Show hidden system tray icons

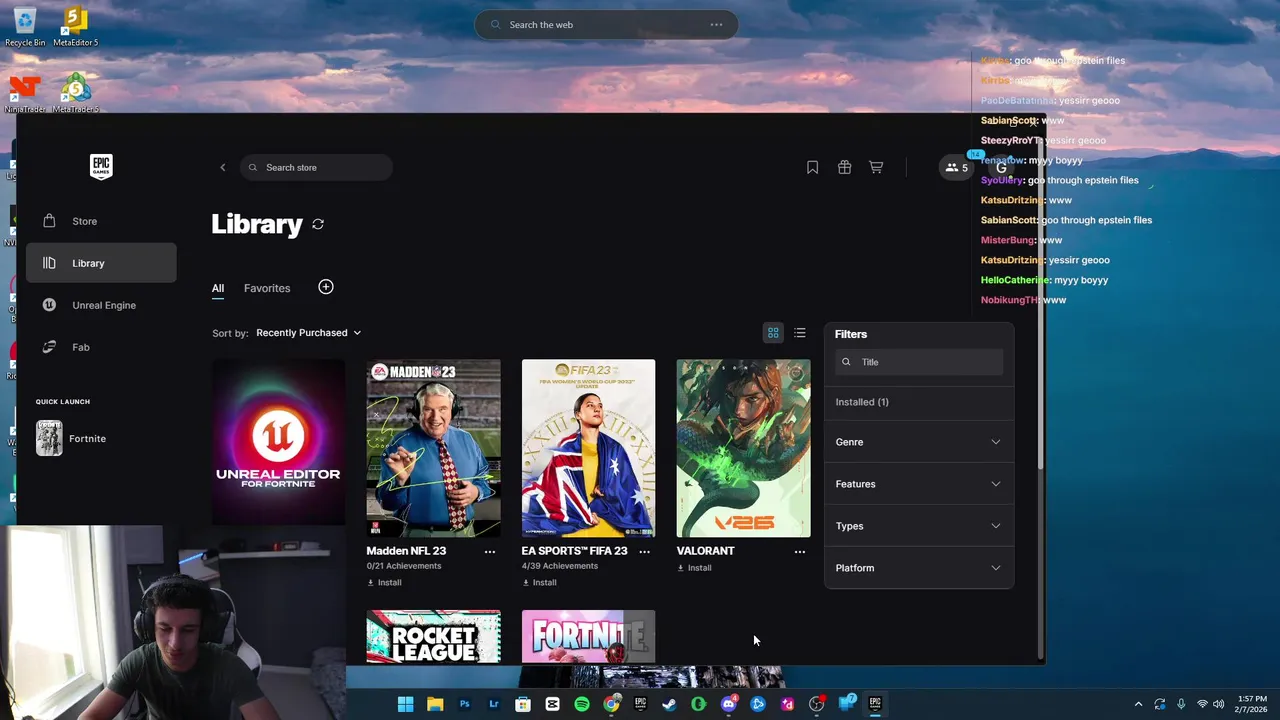click(x=1138, y=704)
